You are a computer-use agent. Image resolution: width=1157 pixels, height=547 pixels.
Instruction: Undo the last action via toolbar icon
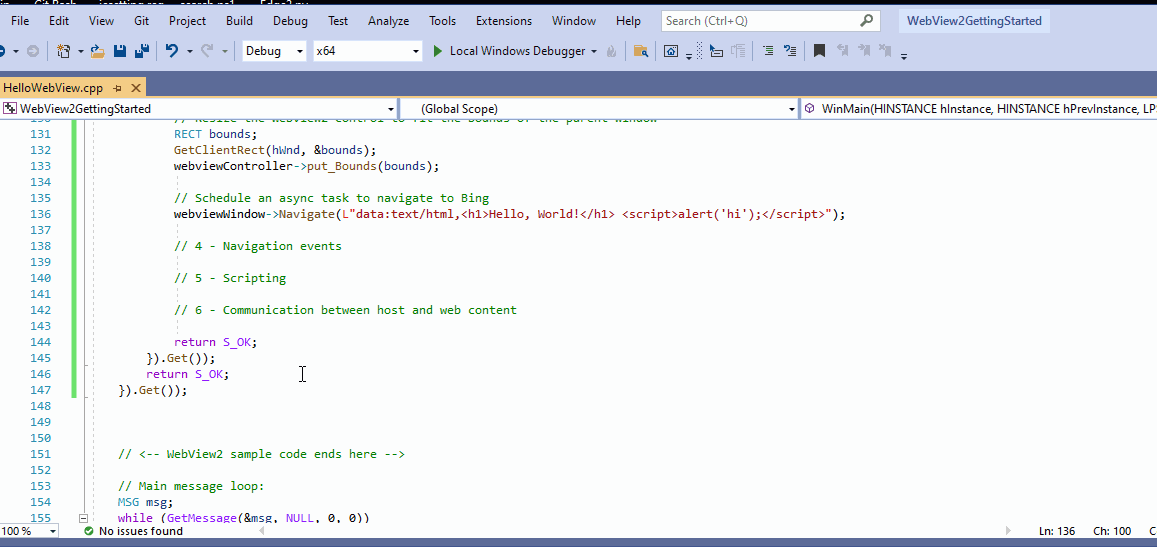tap(172, 51)
